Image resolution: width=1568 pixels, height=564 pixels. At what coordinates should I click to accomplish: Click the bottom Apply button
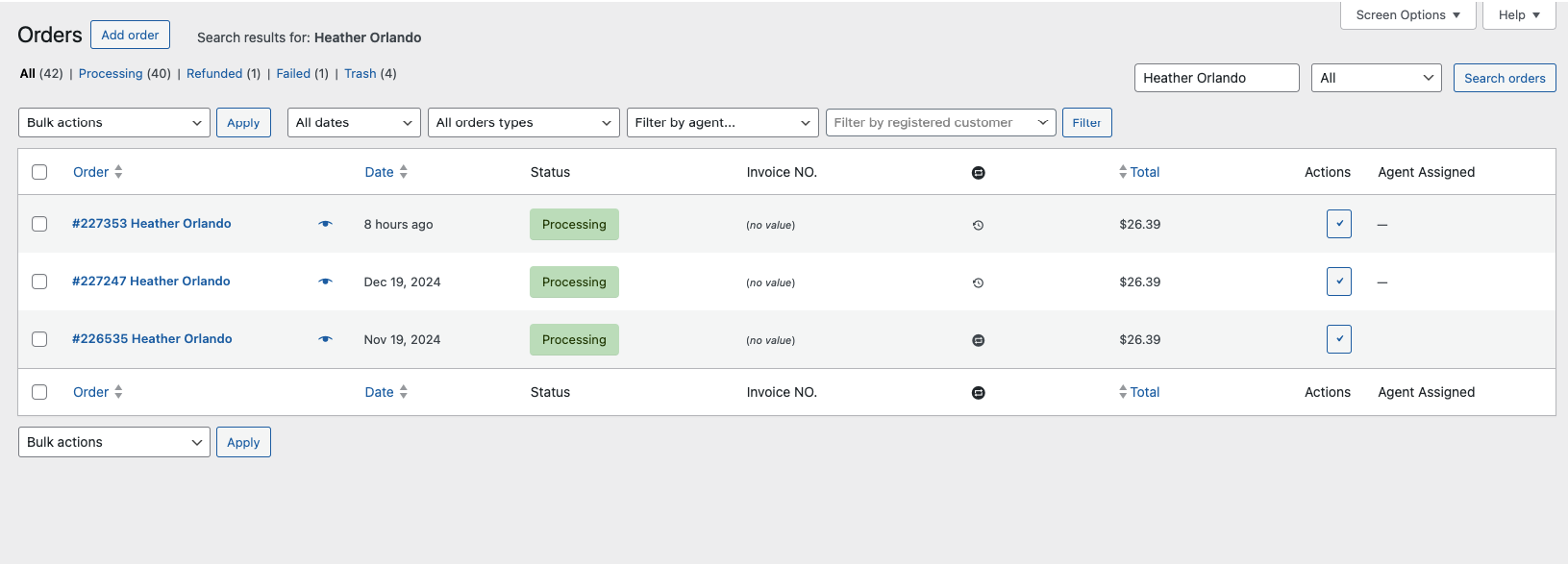(x=243, y=442)
